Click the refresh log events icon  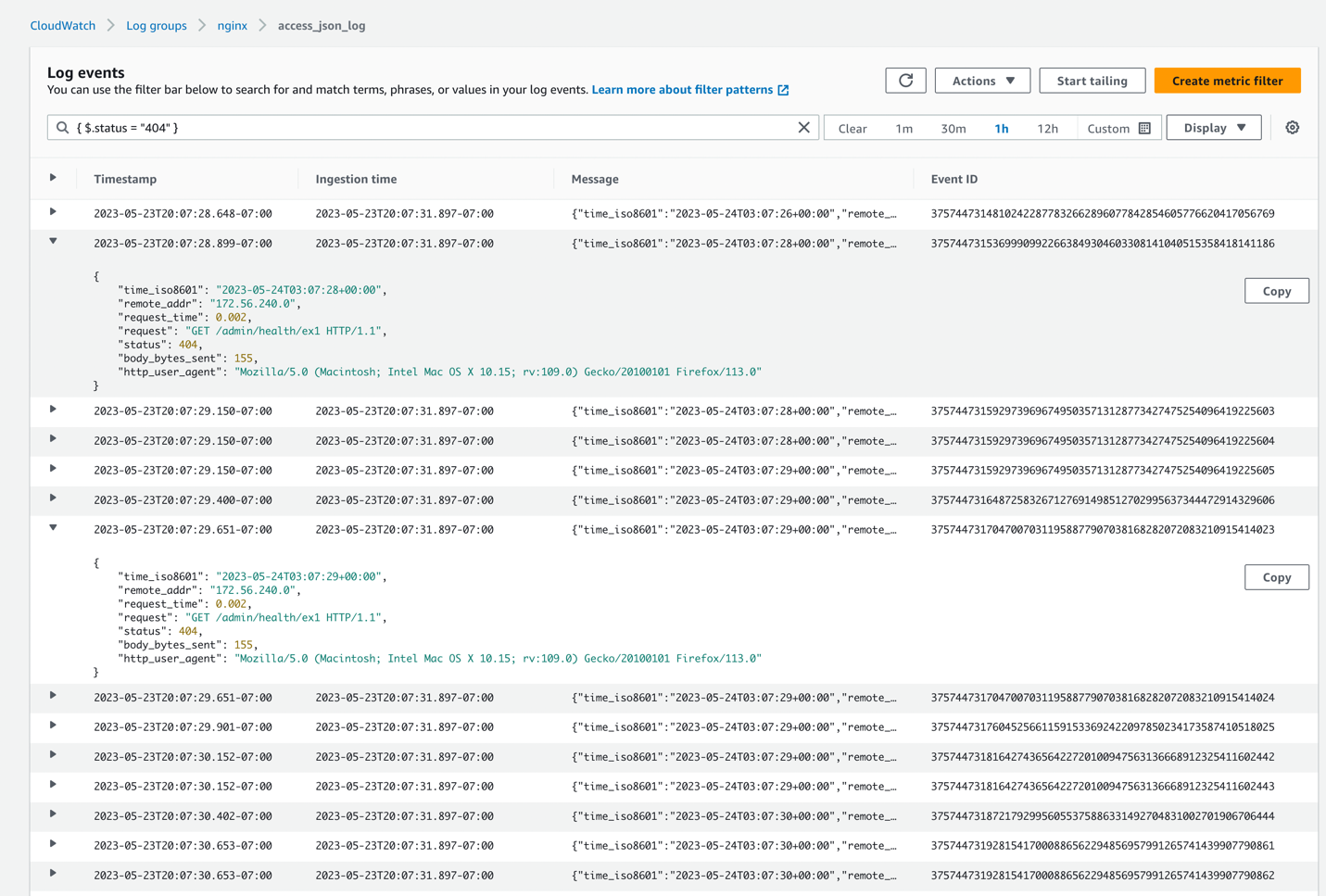[x=905, y=81]
